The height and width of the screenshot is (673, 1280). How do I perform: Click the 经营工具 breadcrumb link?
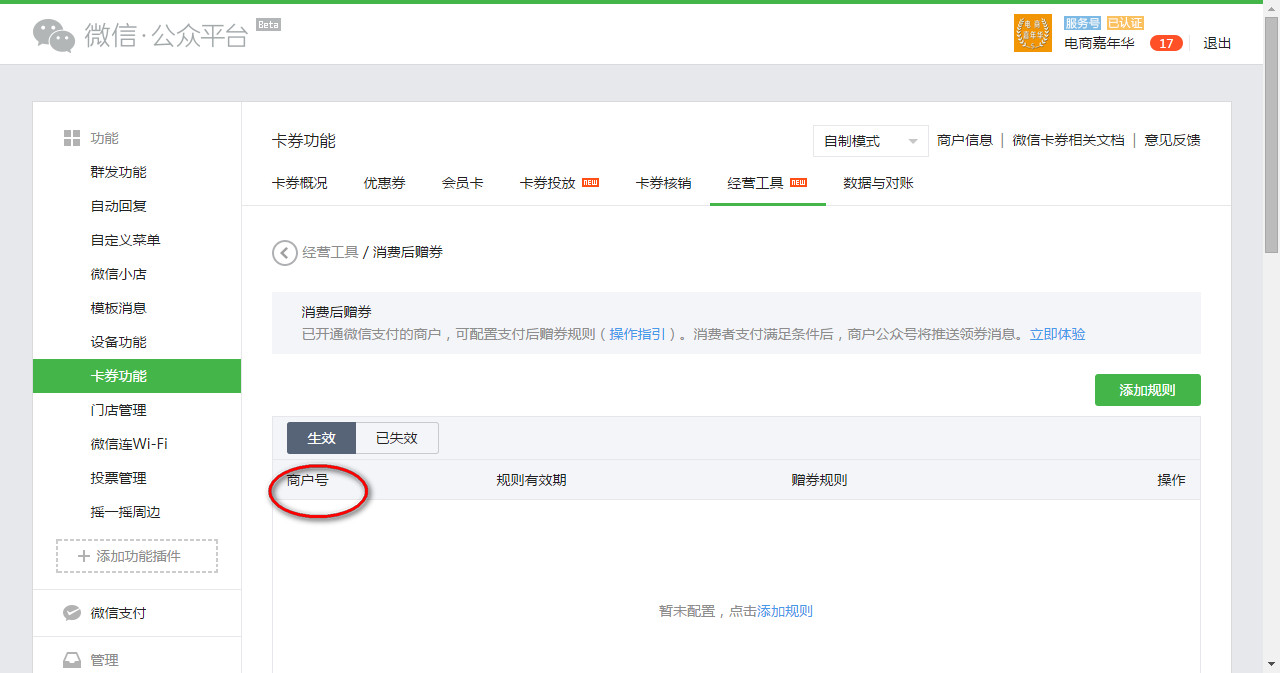coord(330,253)
